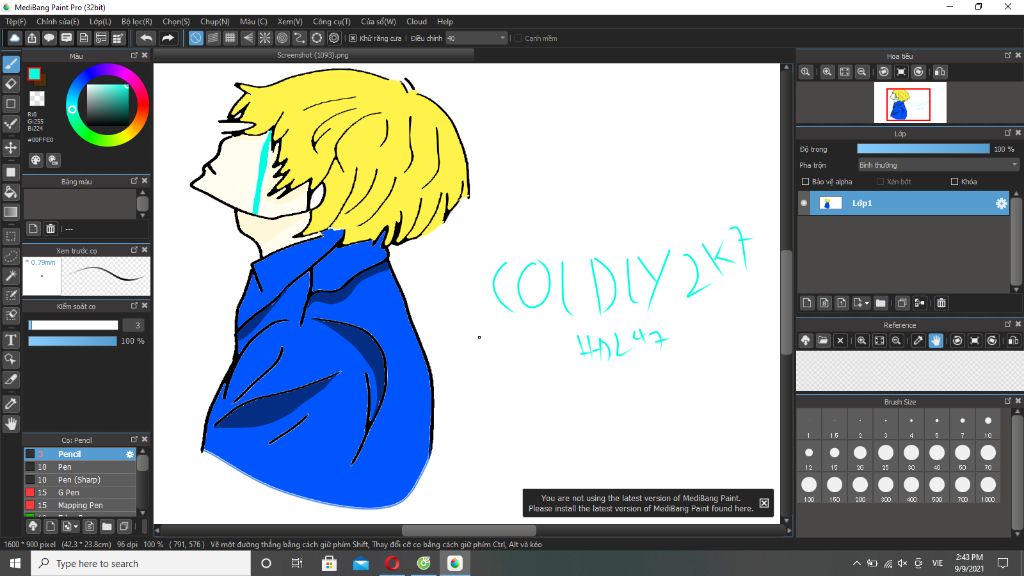1024x576 pixels.
Task: Turn snap off using the toolbar icon
Action: tap(196, 39)
